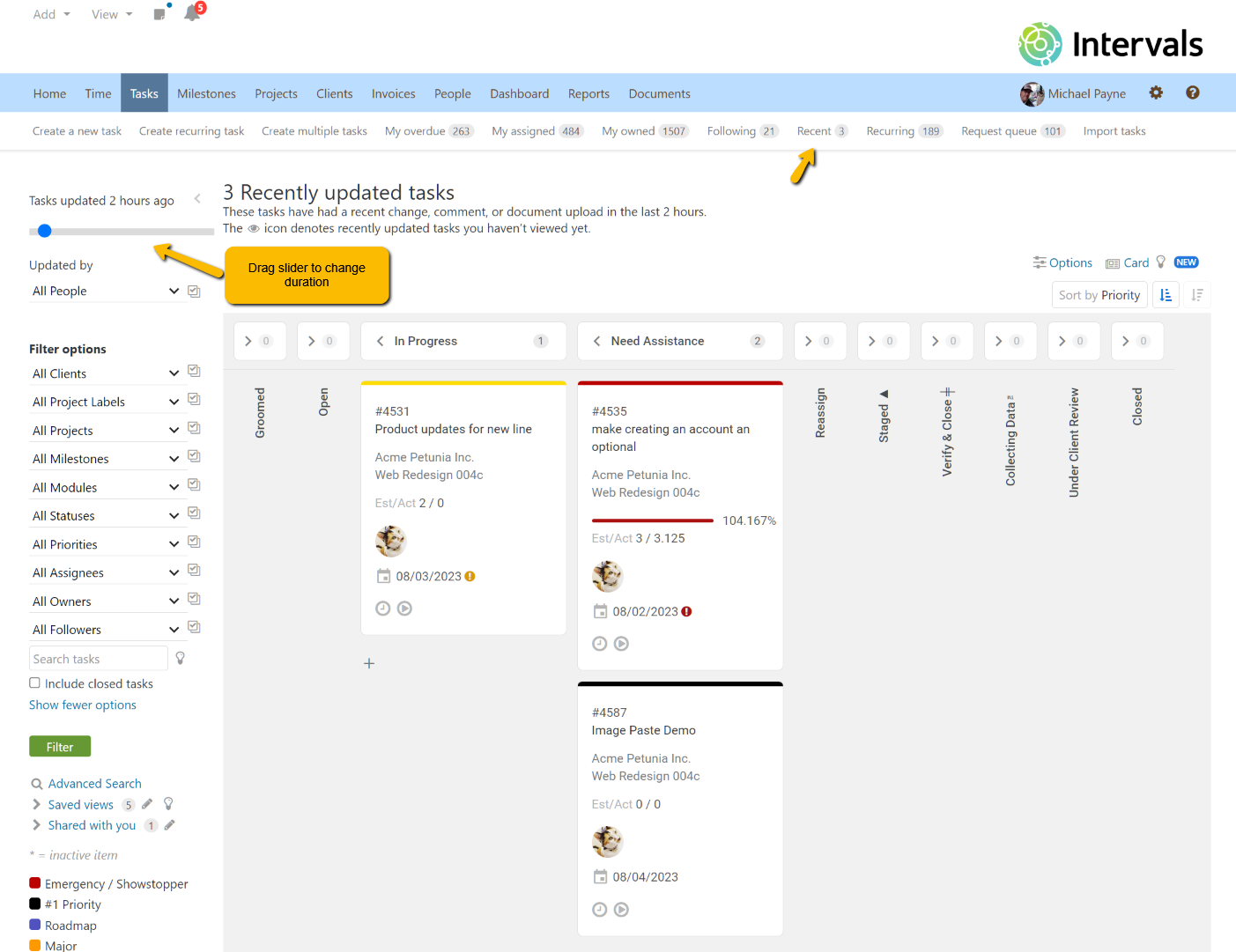This screenshot has height=952, width=1236.
Task: Click the settings gear icon
Action: point(1156,92)
